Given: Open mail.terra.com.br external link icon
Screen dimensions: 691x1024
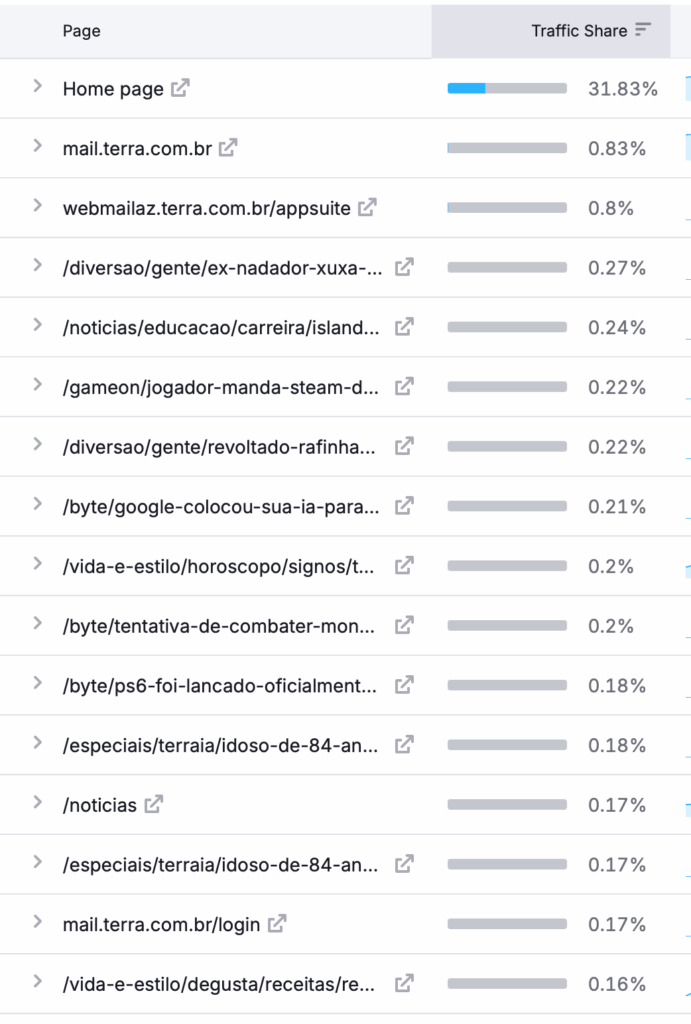Looking at the screenshot, I should click(x=229, y=148).
